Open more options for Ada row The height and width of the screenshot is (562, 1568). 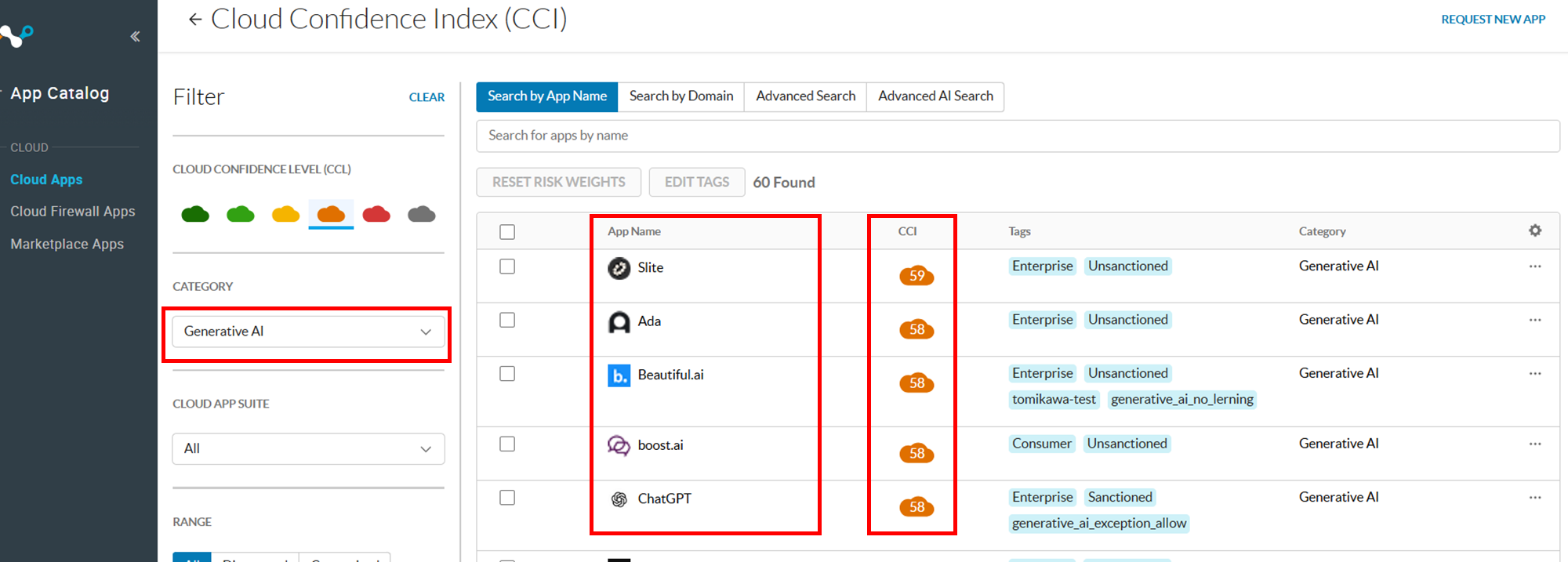point(1535,320)
